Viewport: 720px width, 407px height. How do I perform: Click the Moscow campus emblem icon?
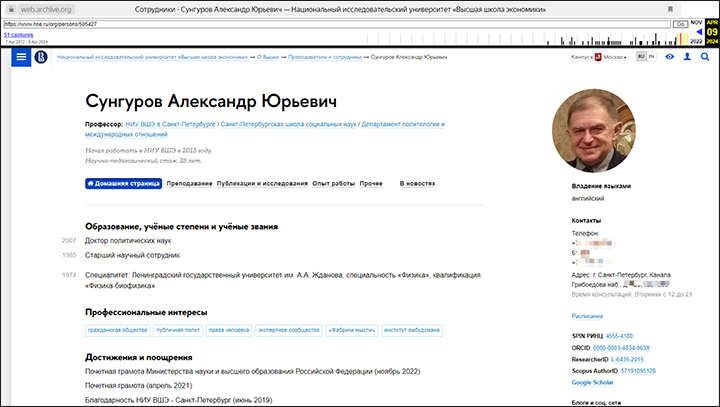[x=599, y=57]
